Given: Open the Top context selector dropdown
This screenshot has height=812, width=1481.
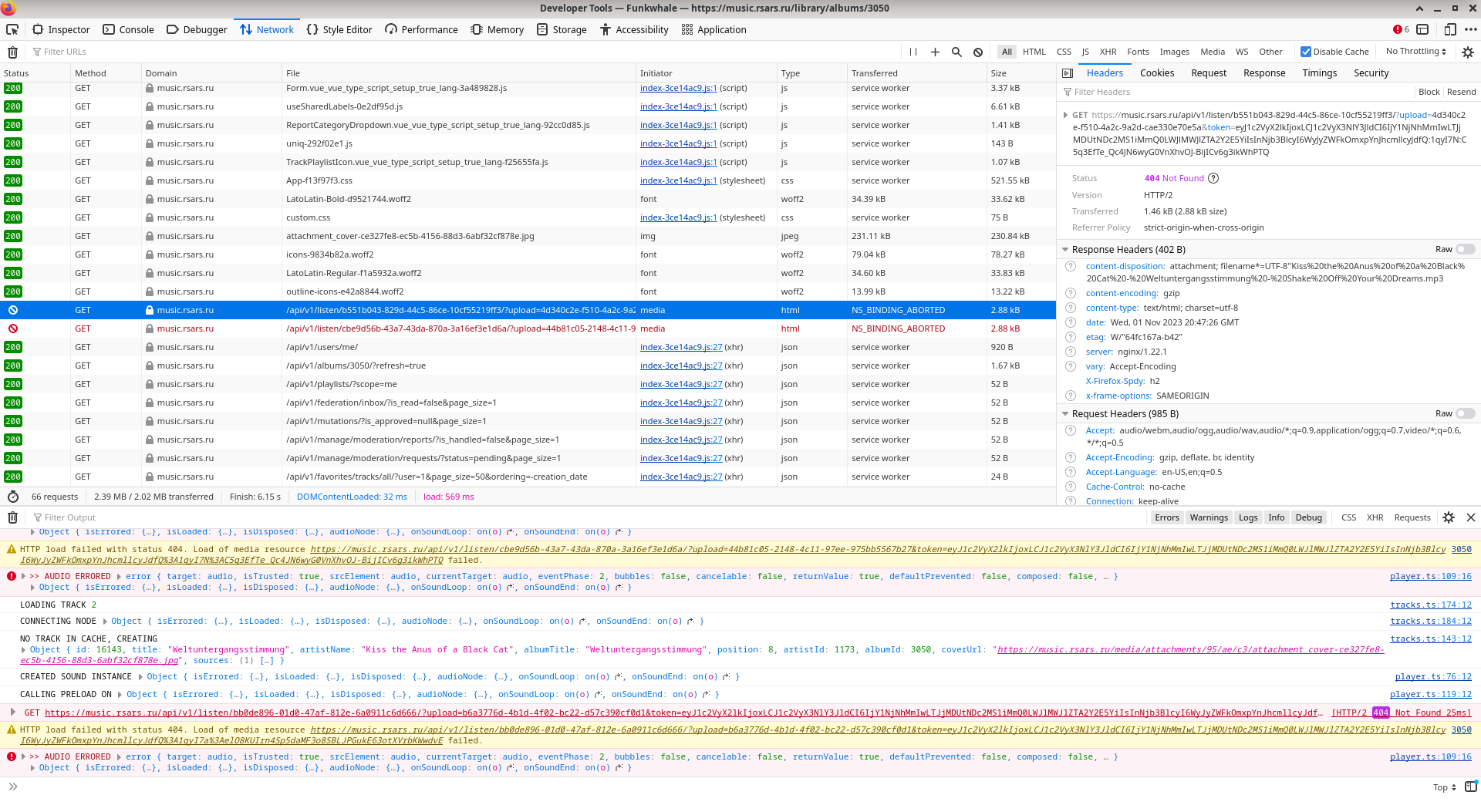Looking at the screenshot, I should [1444, 787].
